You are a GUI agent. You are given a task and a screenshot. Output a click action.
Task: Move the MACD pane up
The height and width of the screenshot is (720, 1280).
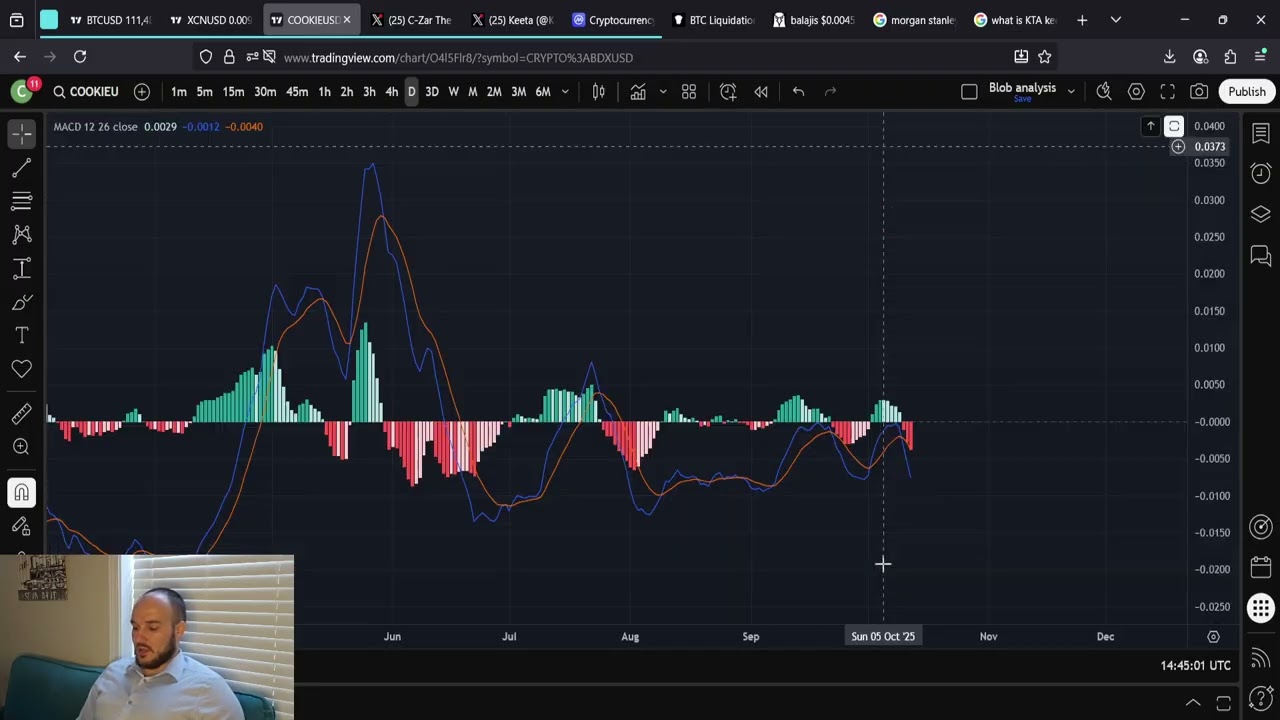point(1150,126)
